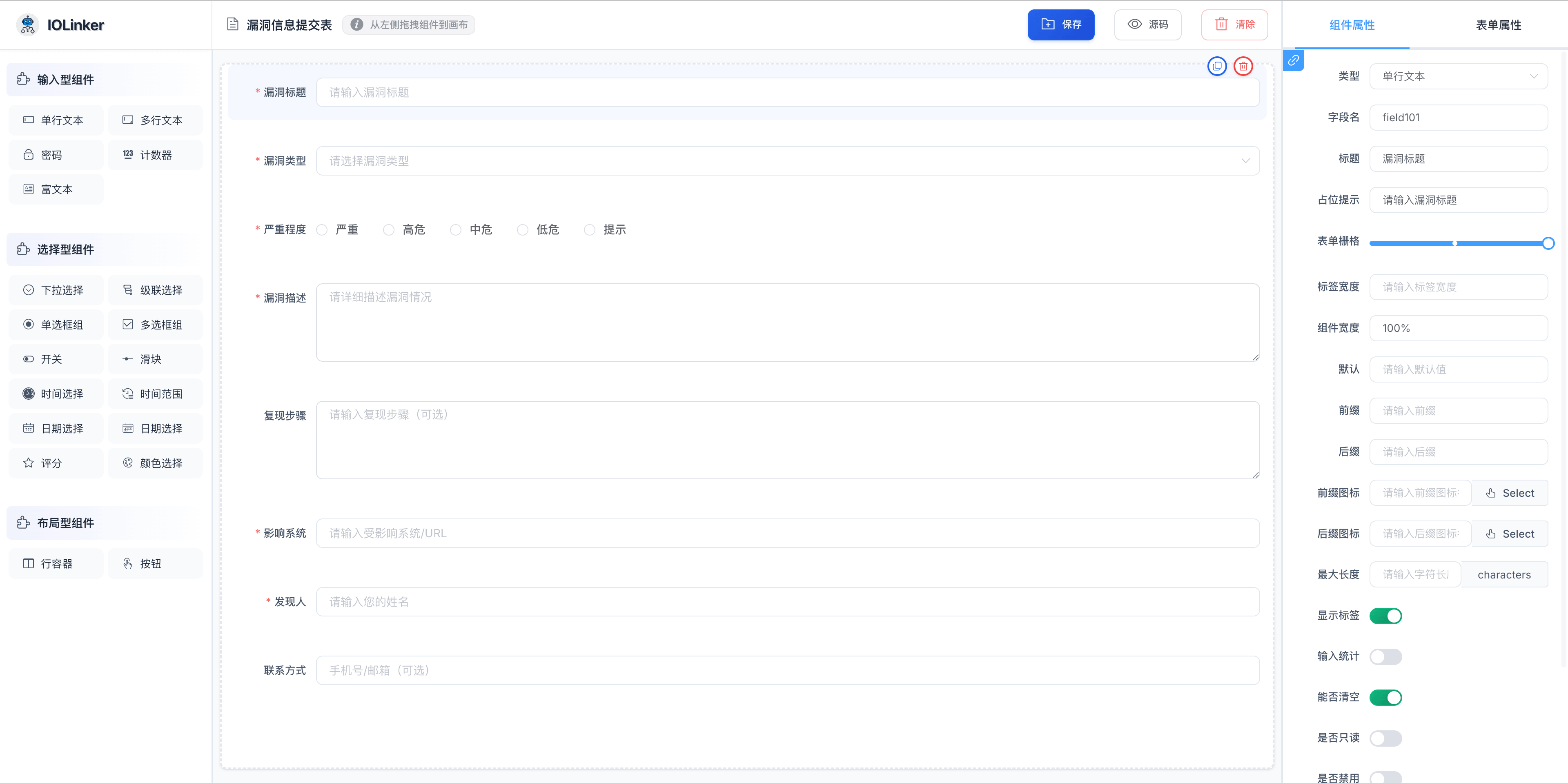The width and height of the screenshot is (1568, 783).
Task: Click the 清除 clear button
Action: 1234,25
